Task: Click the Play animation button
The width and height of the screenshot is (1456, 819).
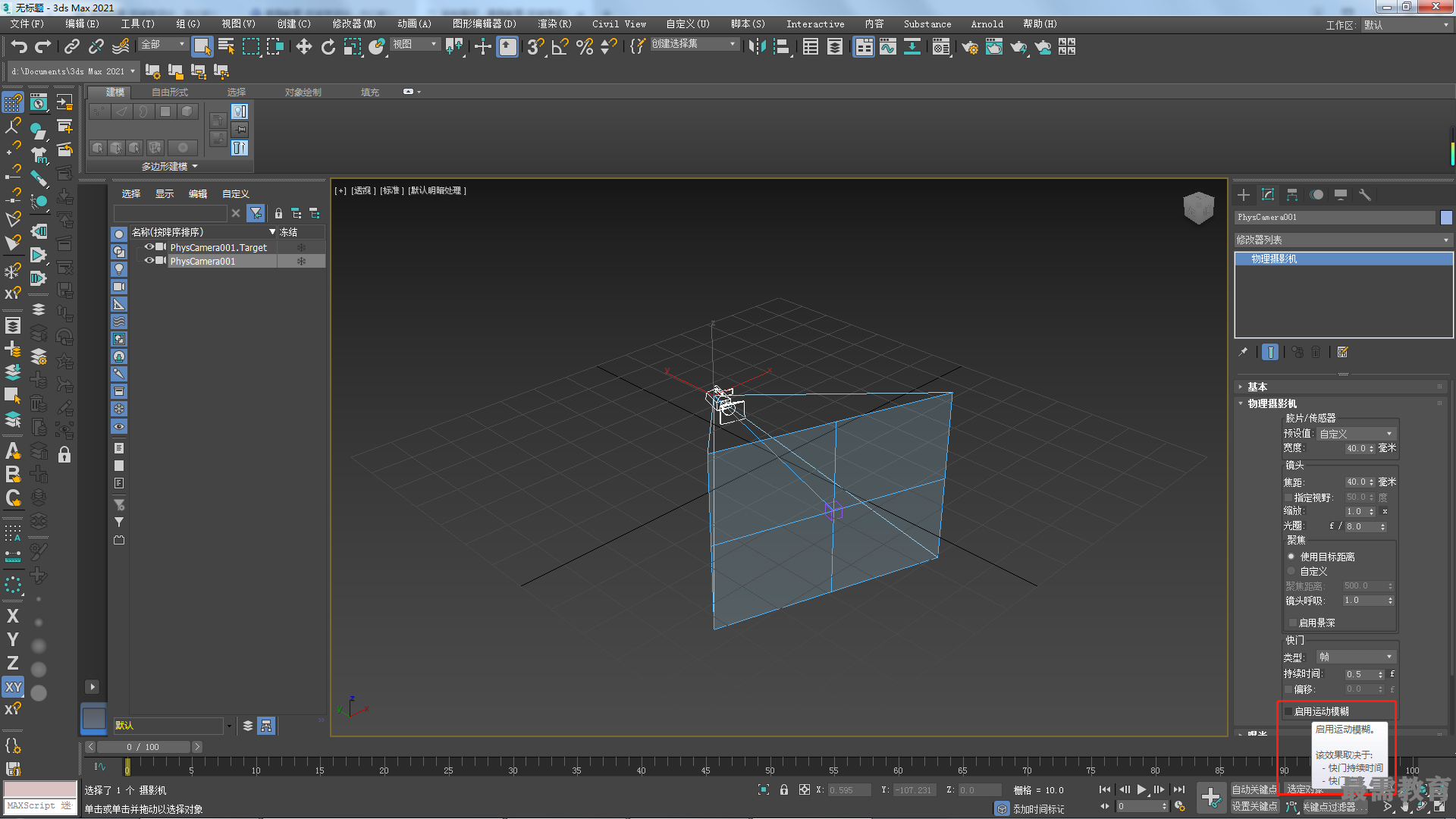Action: pos(1141,790)
